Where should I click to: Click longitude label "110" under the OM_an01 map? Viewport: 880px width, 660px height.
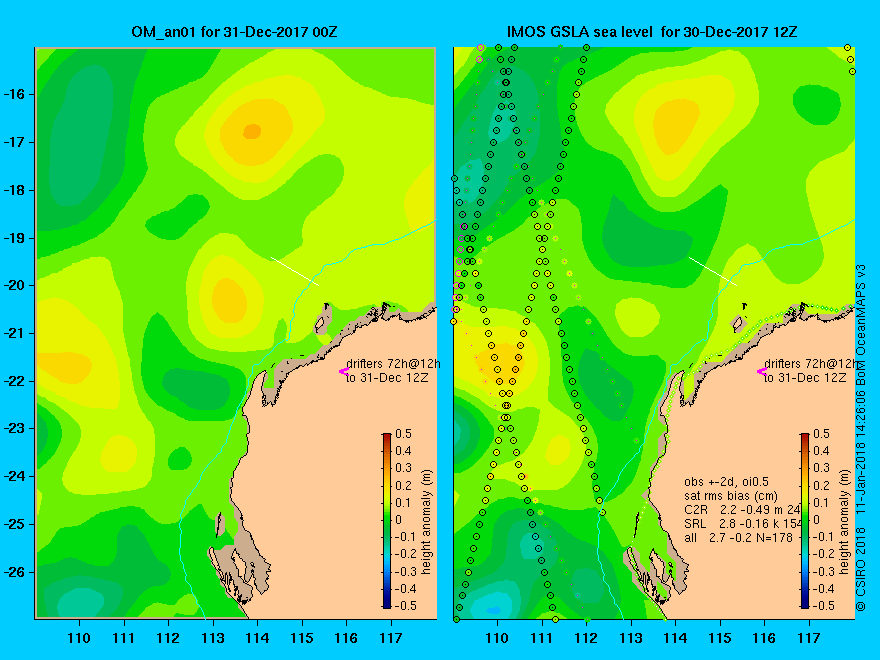pyautogui.click(x=79, y=638)
